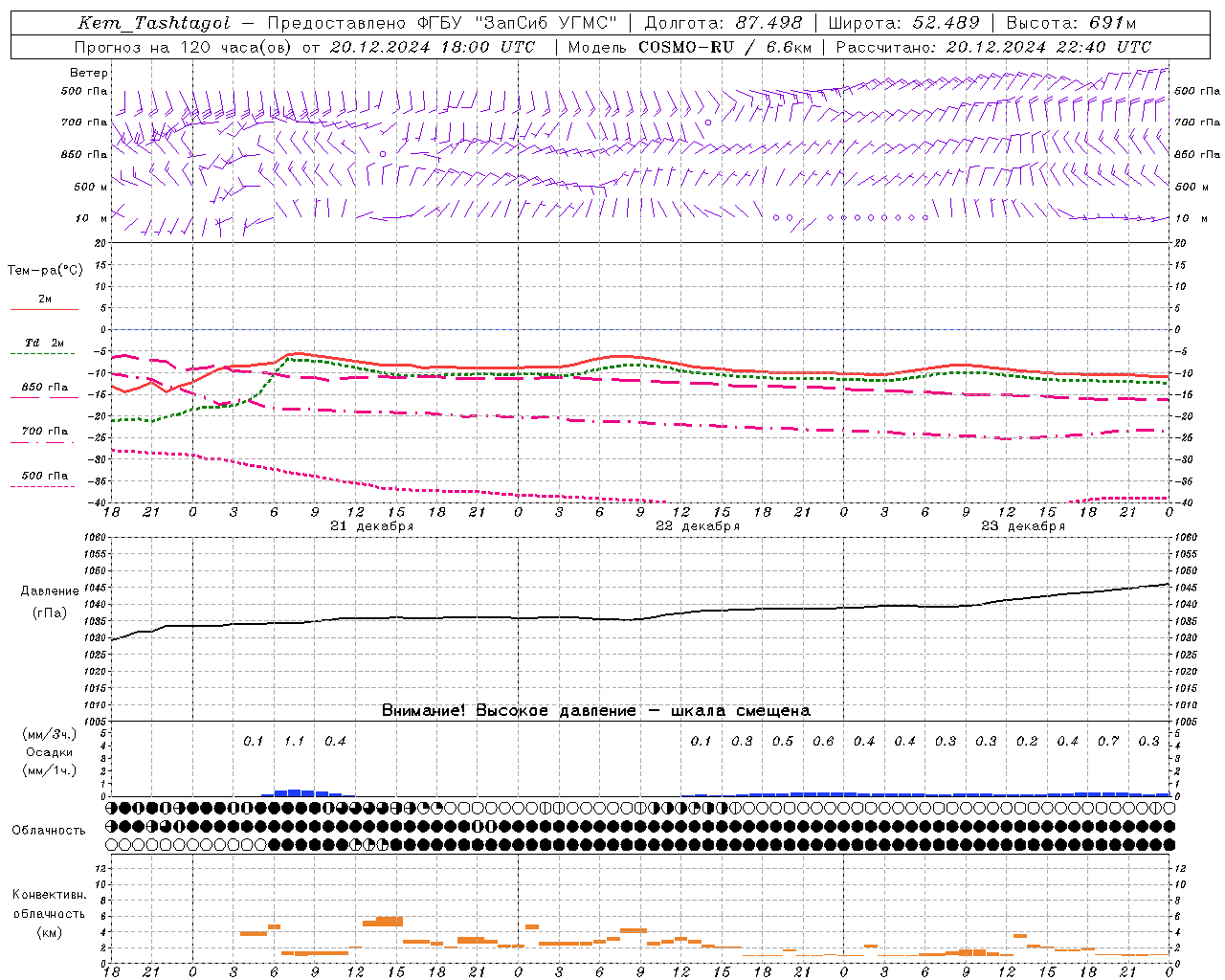Click the 0.2 precipitation amount value
1225x980 pixels.
point(1027,741)
